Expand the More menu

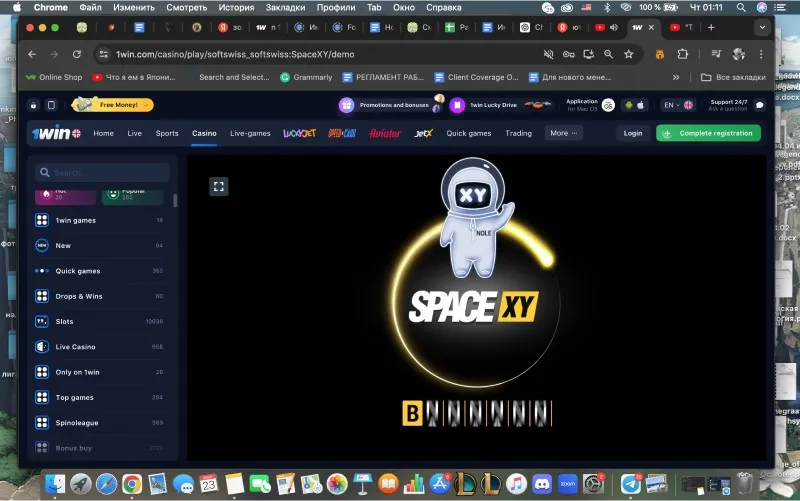click(x=564, y=133)
